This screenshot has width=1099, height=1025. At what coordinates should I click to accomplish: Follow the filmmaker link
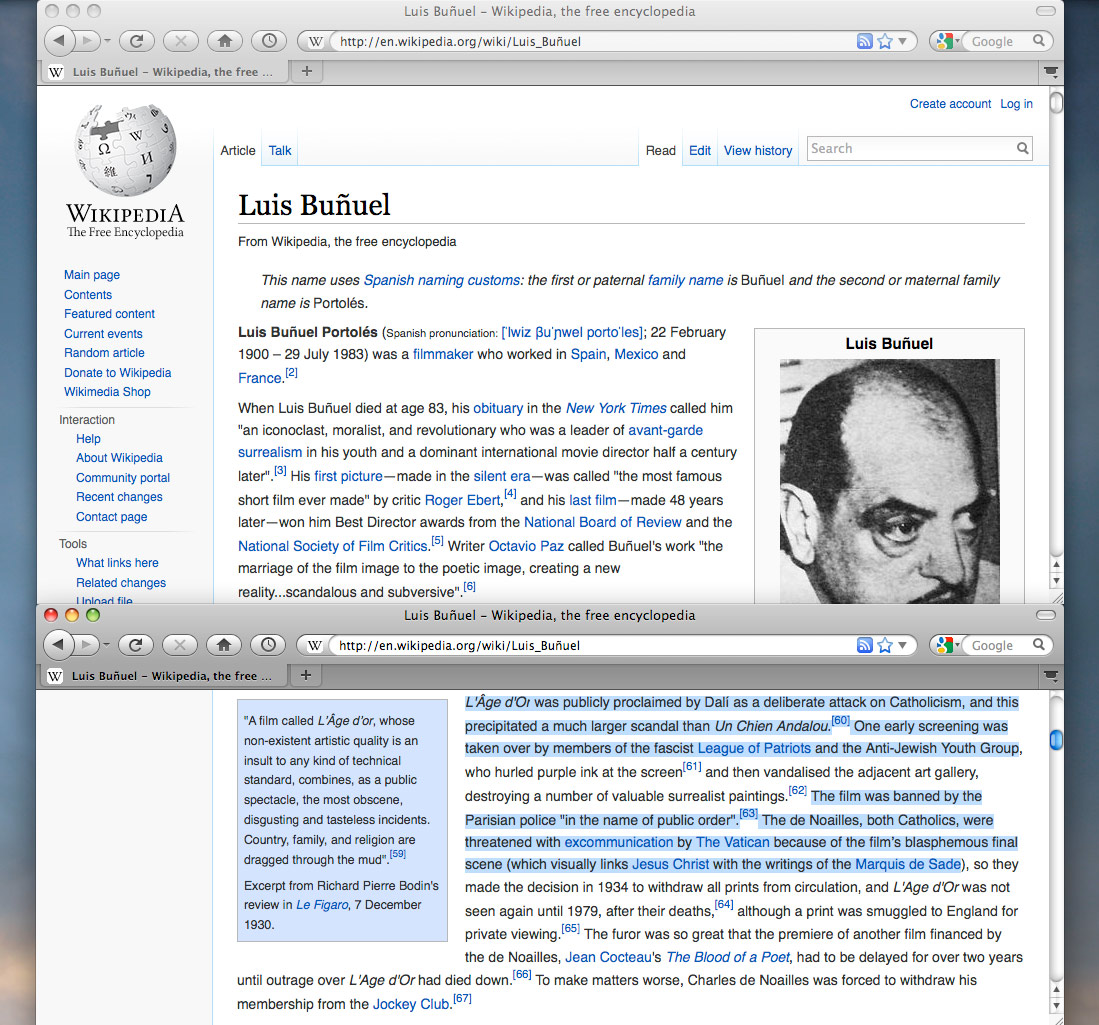tap(443, 355)
